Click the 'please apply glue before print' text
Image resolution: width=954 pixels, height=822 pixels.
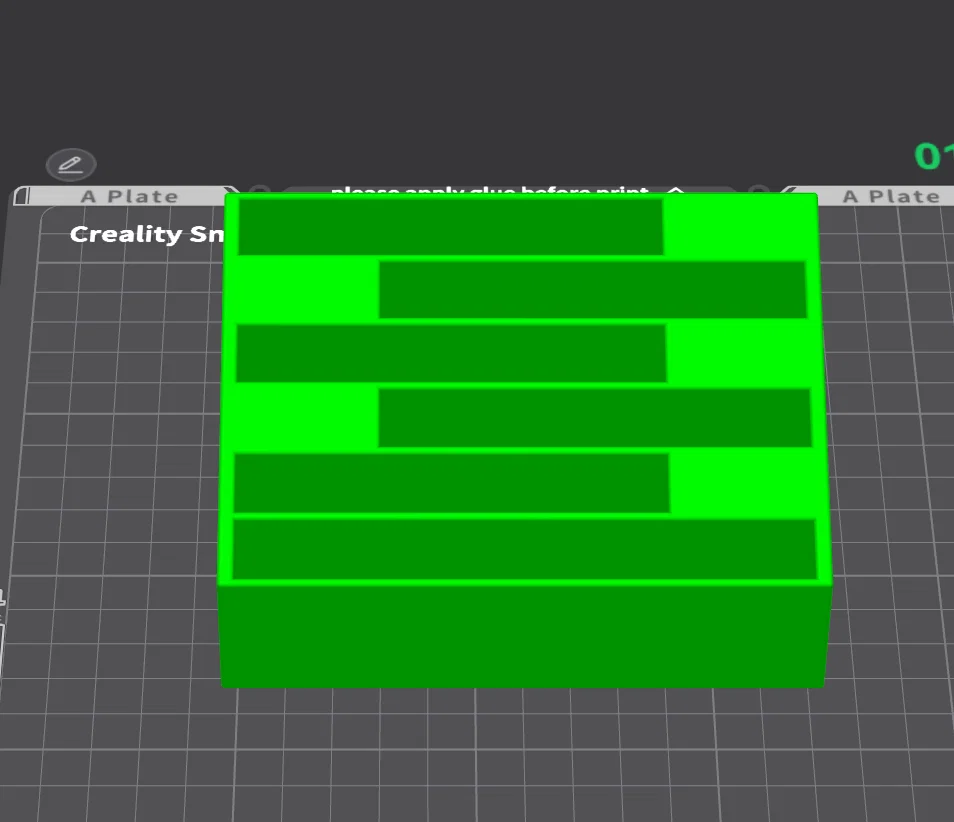[490, 190]
